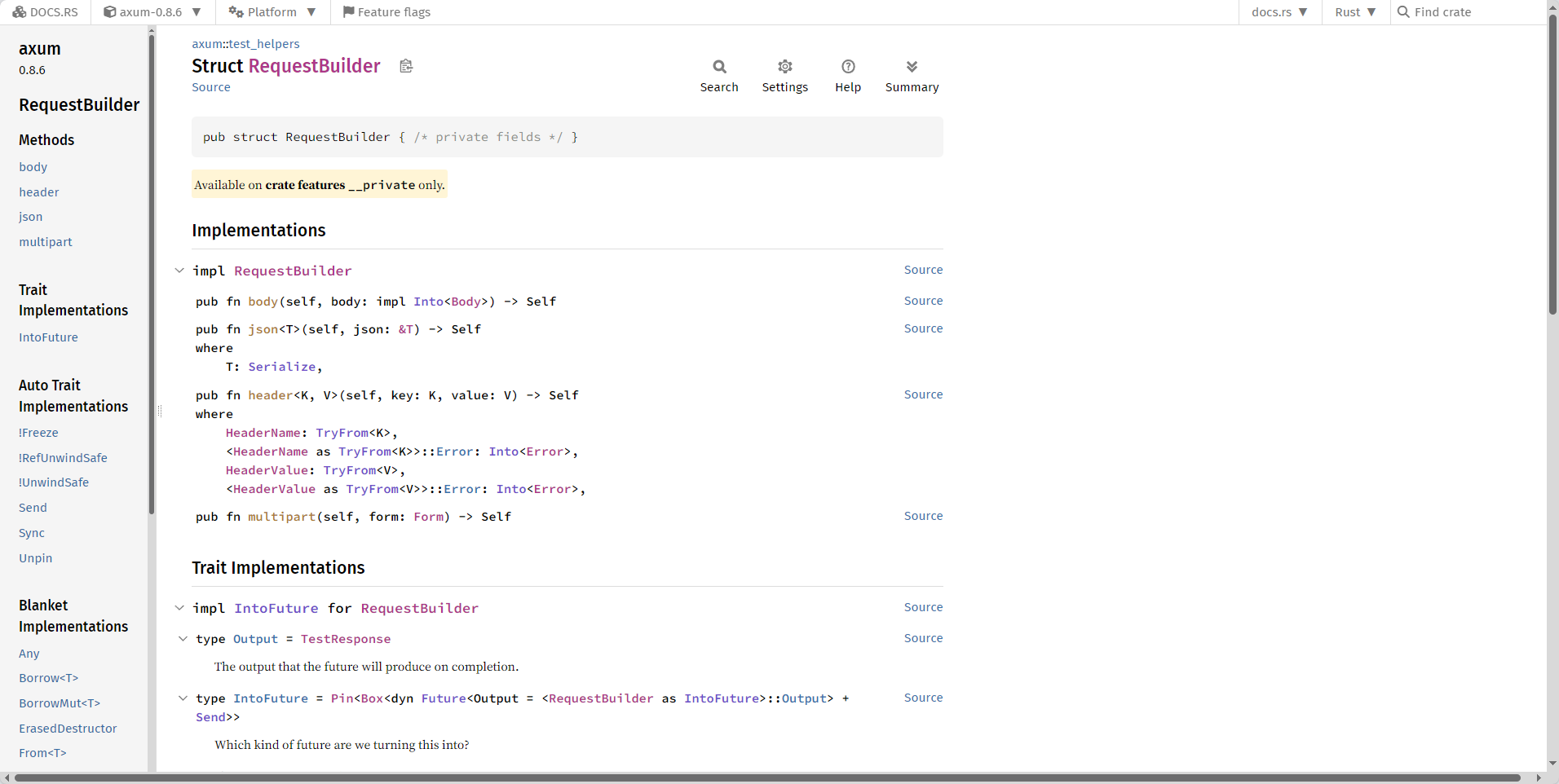Jump to body in sidebar Methods
1559x784 pixels.
coord(33,167)
